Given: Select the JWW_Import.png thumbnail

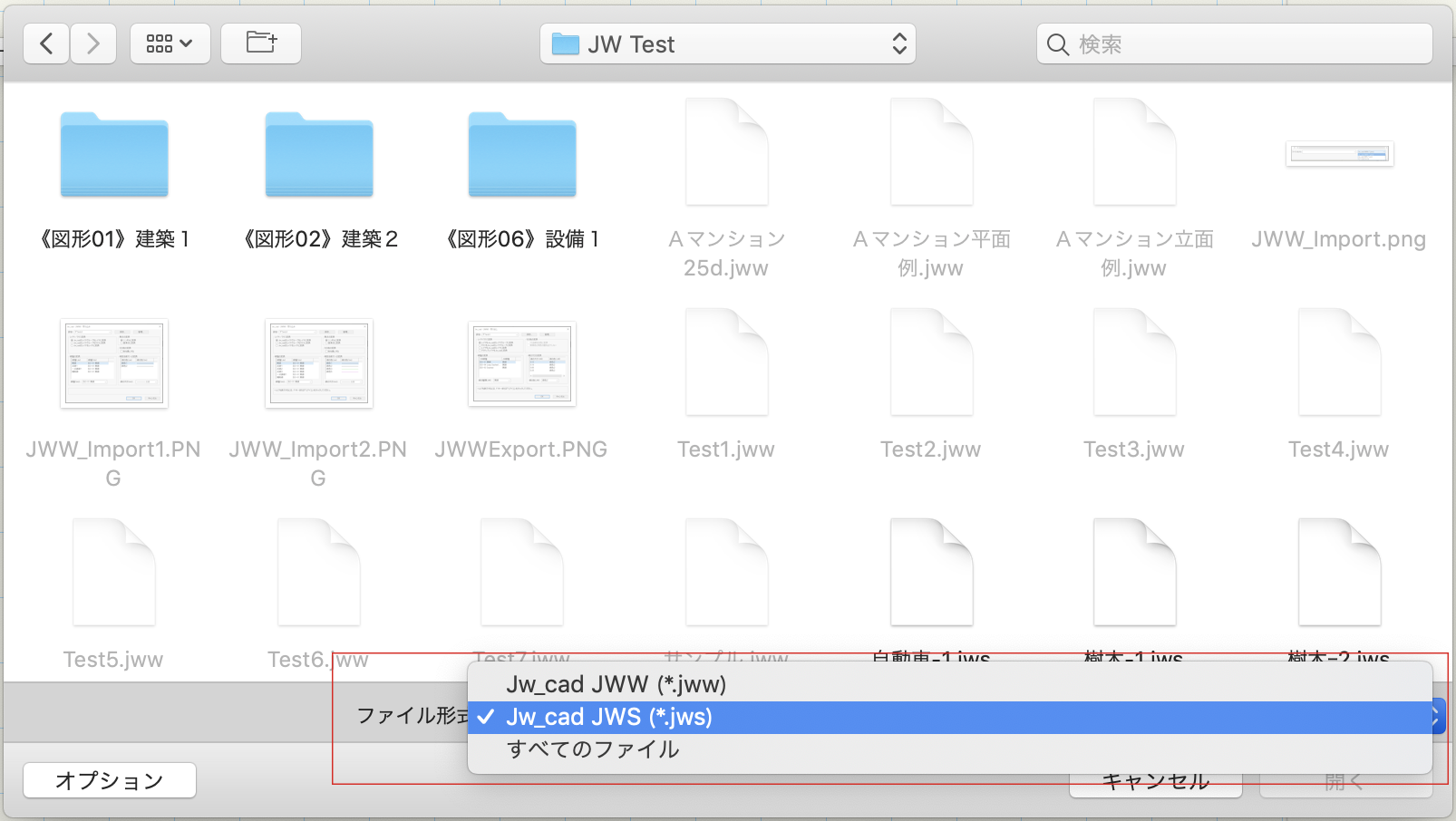Looking at the screenshot, I should [1339, 154].
